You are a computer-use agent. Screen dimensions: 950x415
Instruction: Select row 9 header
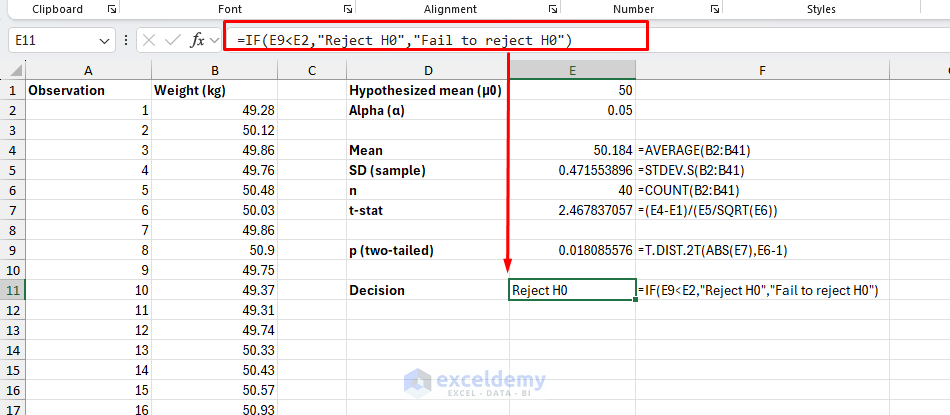click(13, 250)
